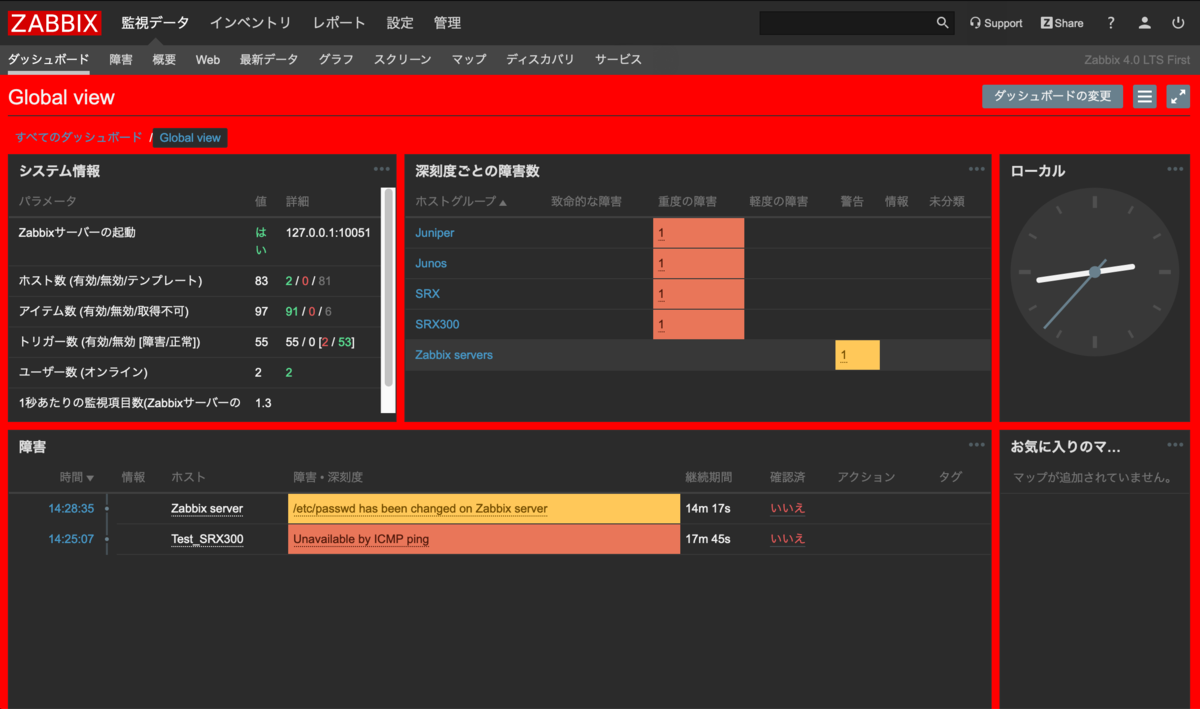This screenshot has width=1200, height=709.
Task: Open the Share link
Action: [1062, 23]
